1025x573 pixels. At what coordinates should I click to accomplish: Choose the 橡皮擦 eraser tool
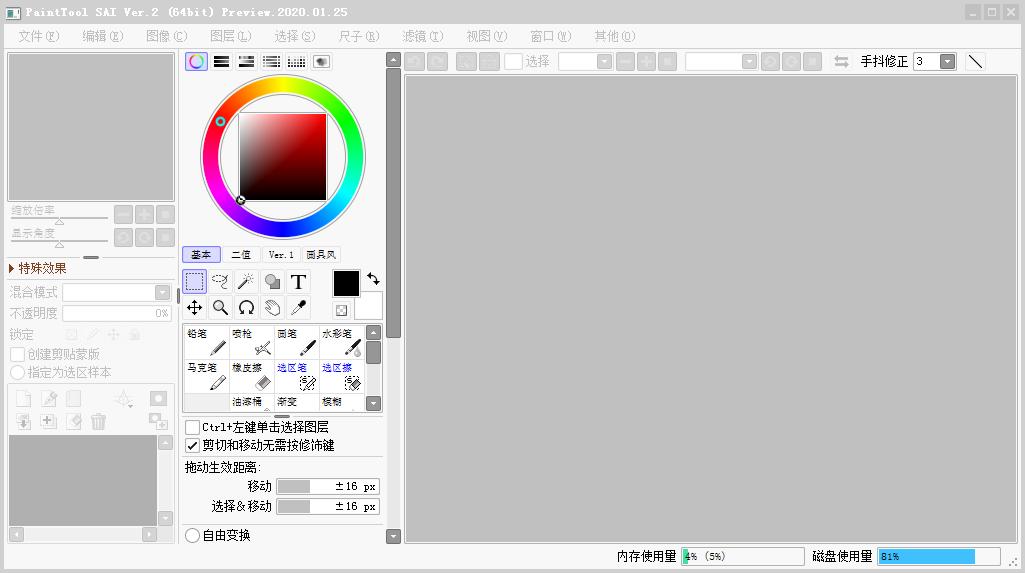point(252,376)
